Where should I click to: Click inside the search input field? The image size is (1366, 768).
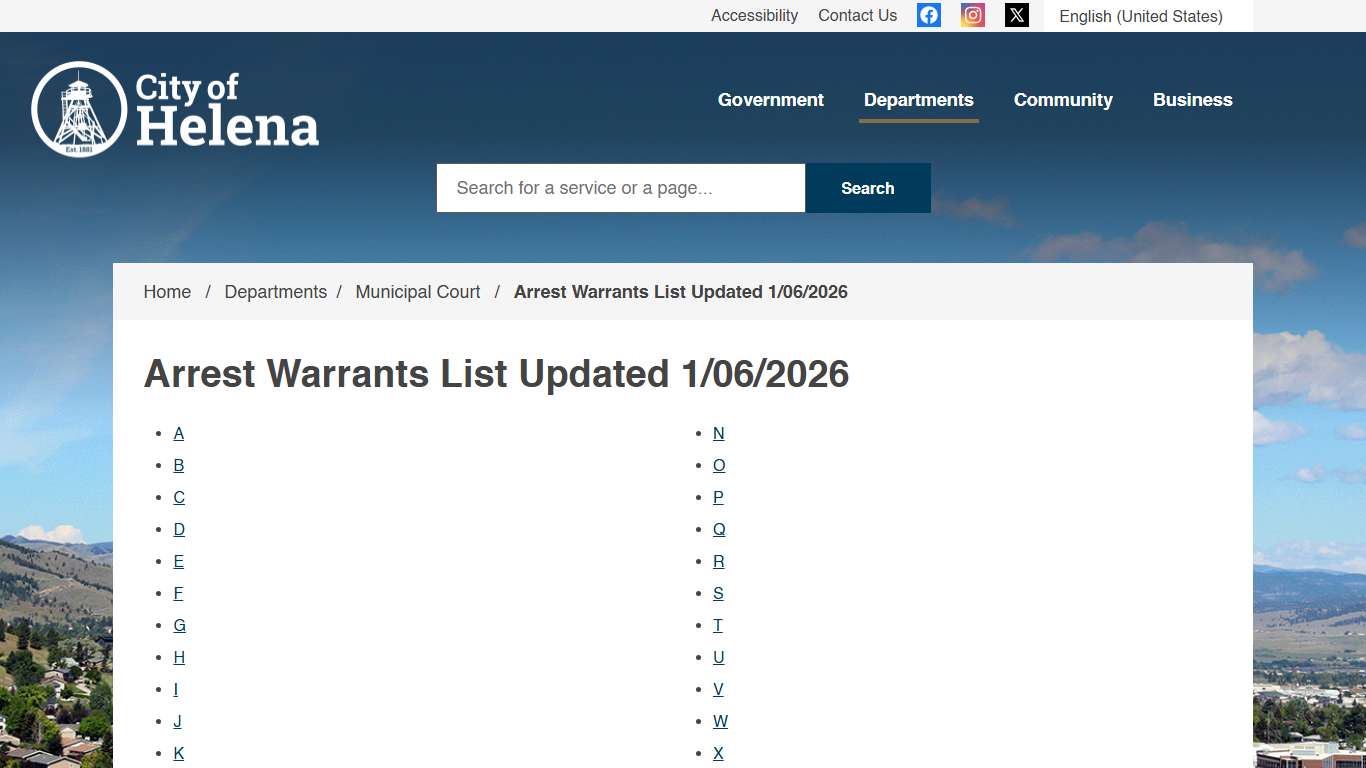(x=620, y=187)
